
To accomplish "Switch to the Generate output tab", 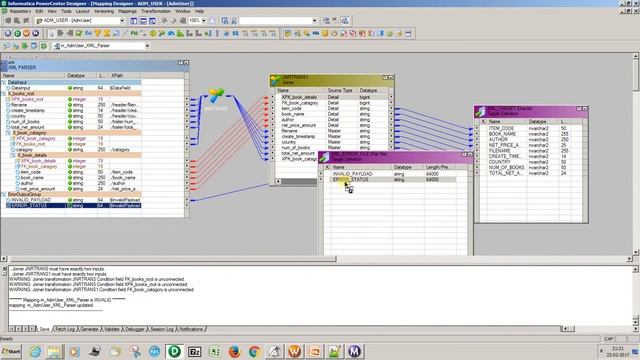I will tap(89, 329).
